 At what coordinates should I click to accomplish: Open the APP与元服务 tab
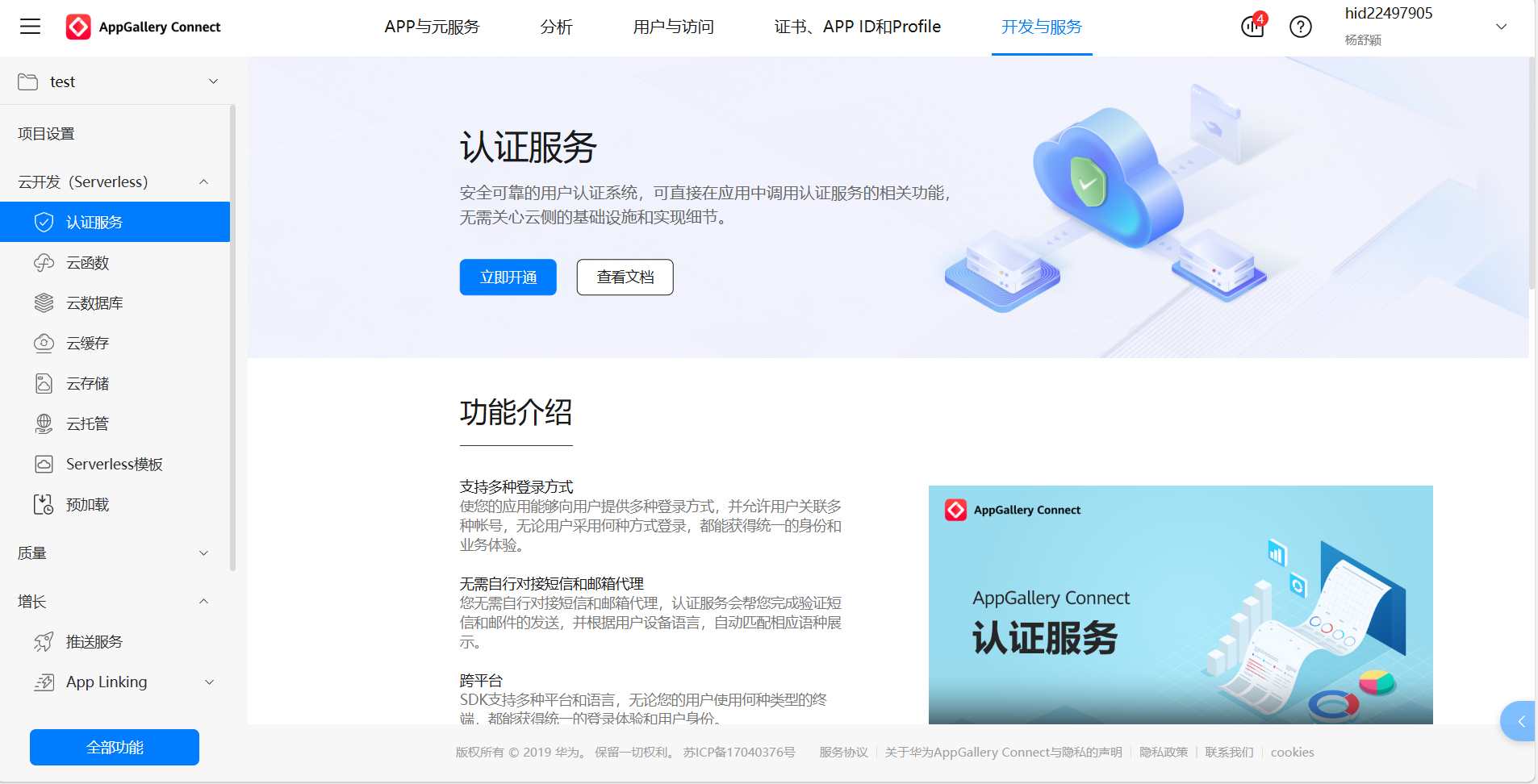coord(432,27)
